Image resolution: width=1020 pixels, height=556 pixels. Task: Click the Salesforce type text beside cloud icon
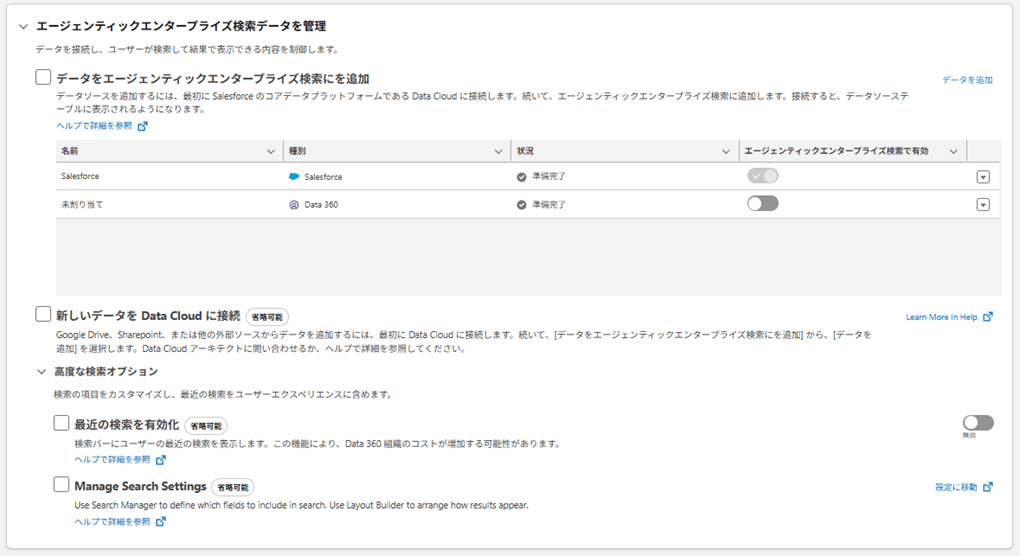pyautogui.click(x=323, y=177)
